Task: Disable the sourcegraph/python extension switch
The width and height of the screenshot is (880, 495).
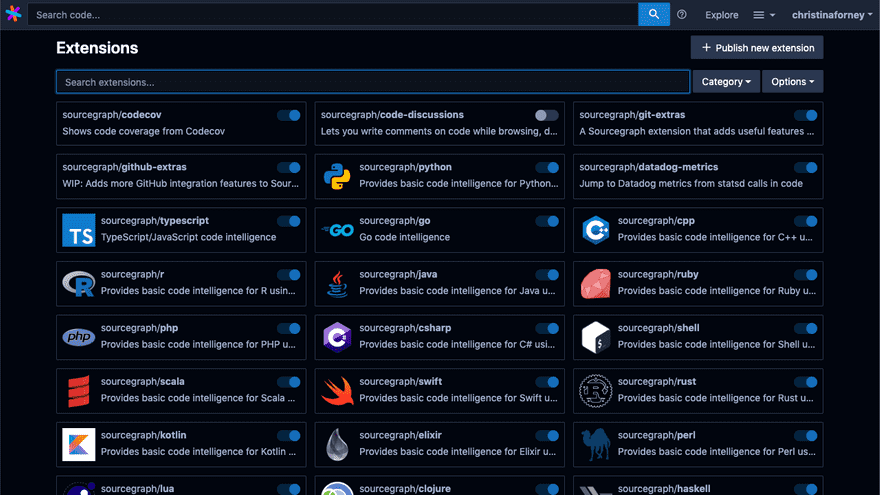Action: (547, 167)
